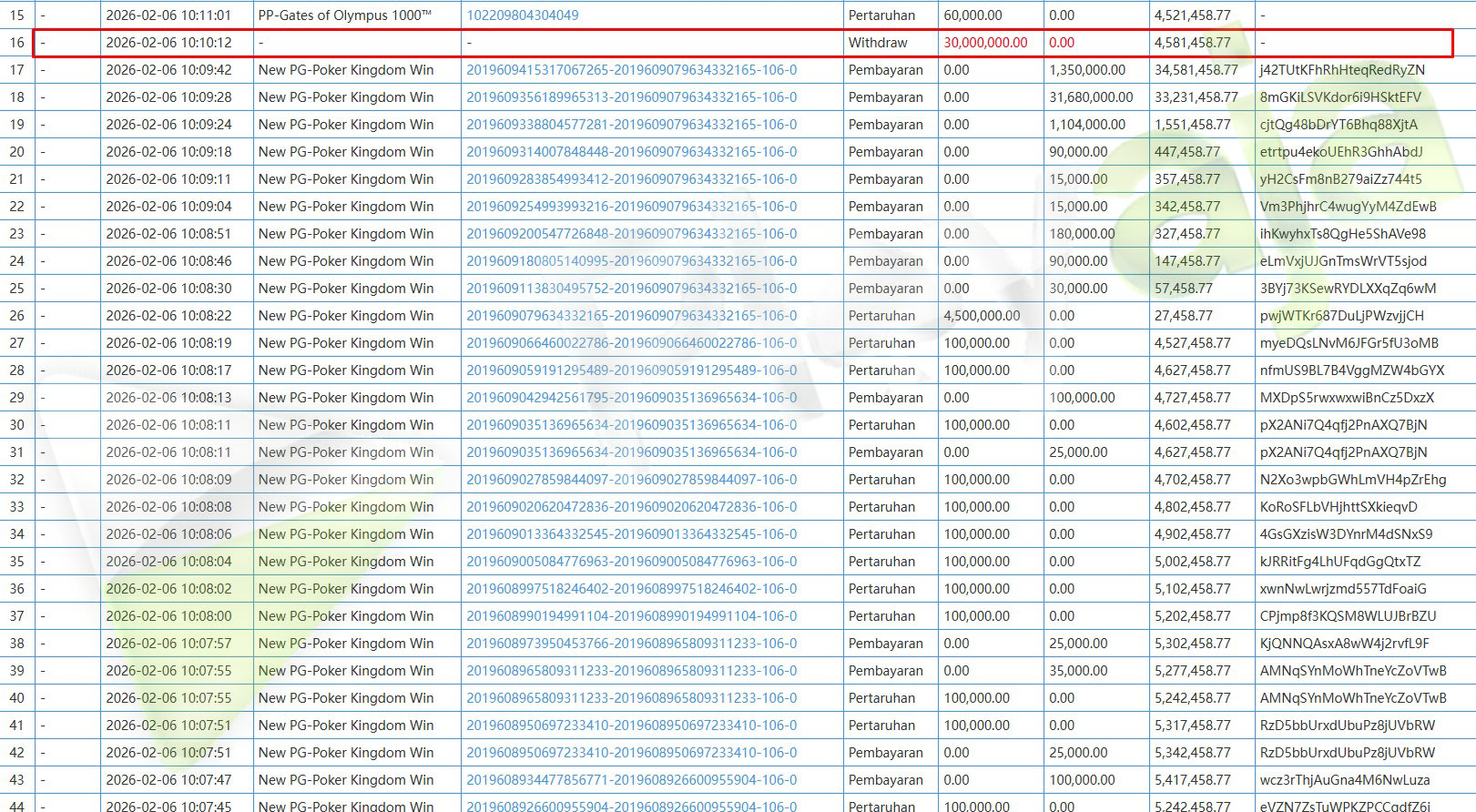The width and height of the screenshot is (1476, 812).
Task: Click the Withdraw type cell in row 16
Action: 878,43
